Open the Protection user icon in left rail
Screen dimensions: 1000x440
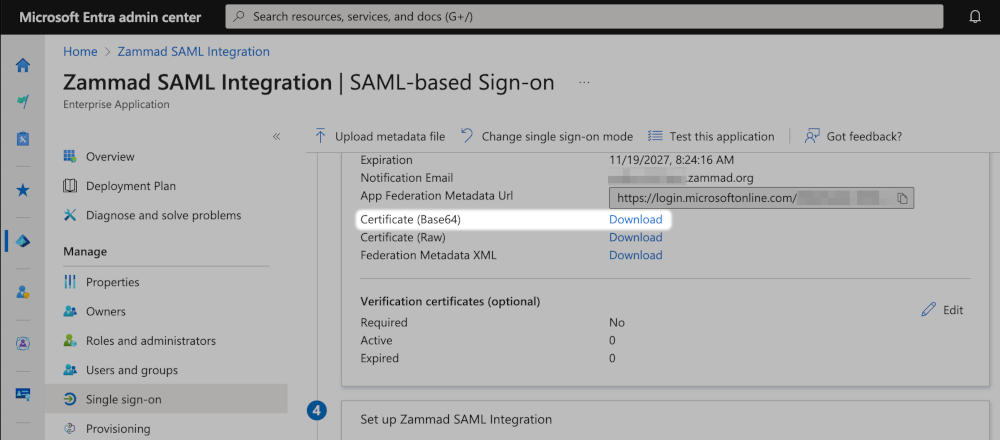(x=22, y=292)
